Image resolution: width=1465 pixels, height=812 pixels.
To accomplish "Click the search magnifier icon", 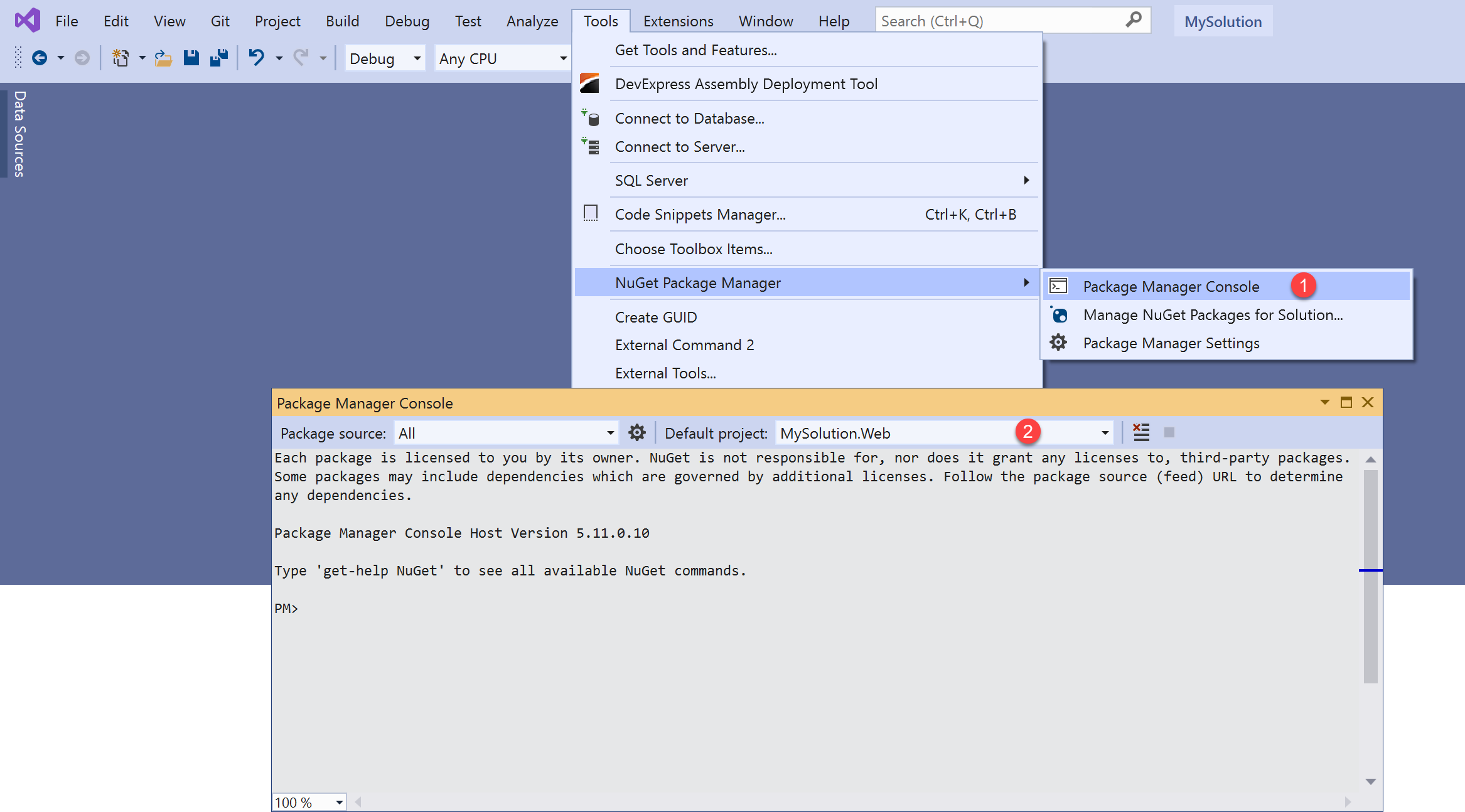I will (x=1133, y=21).
